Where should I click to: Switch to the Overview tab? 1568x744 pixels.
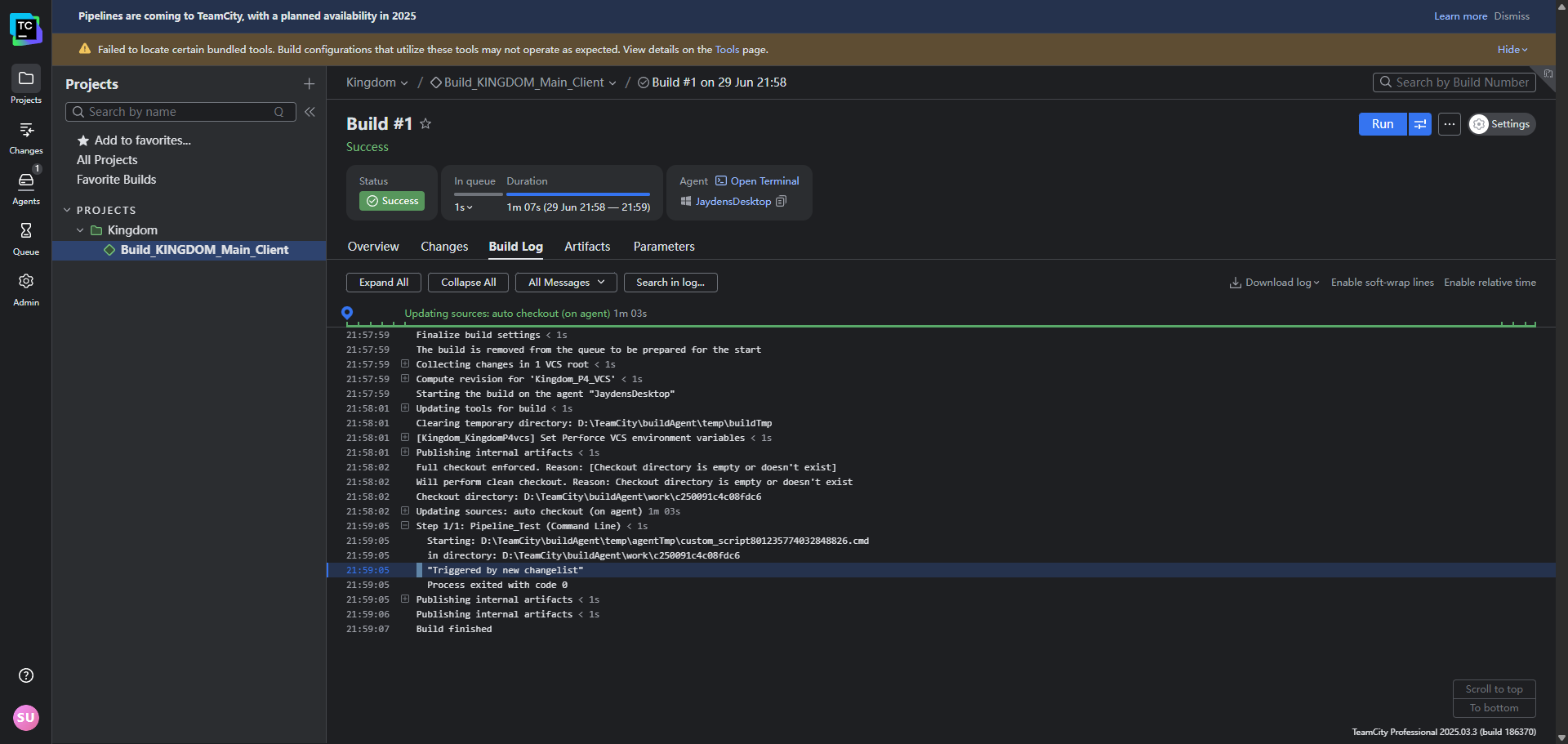(x=373, y=247)
